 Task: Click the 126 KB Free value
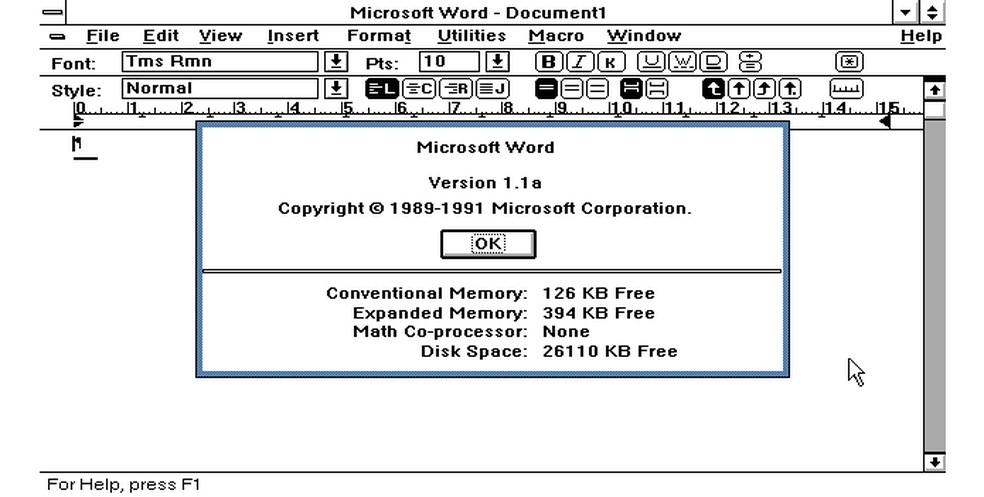coord(598,293)
